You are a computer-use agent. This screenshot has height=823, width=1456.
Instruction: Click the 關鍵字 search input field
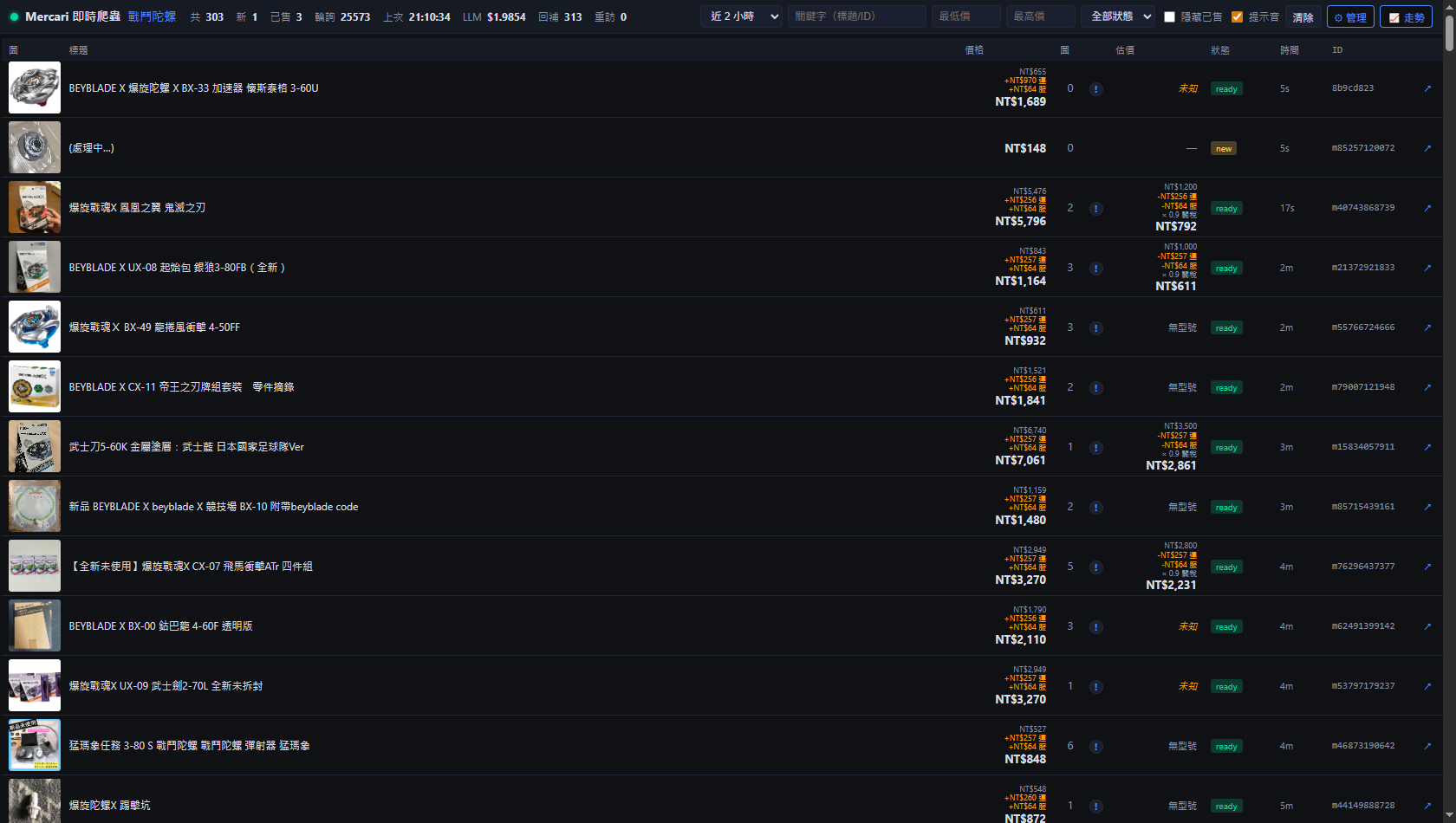click(x=856, y=16)
